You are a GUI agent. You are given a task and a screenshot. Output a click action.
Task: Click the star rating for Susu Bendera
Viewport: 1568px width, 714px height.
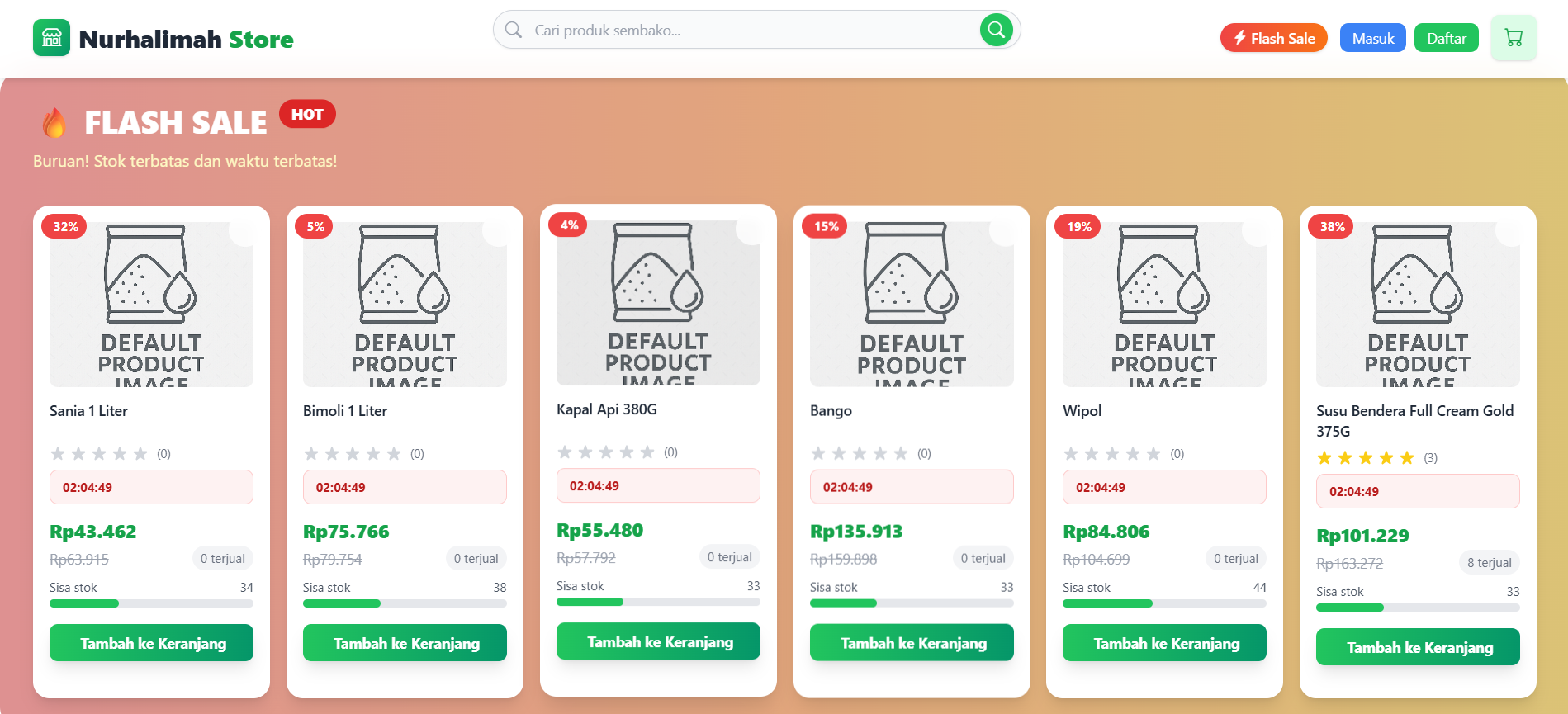[1365, 458]
